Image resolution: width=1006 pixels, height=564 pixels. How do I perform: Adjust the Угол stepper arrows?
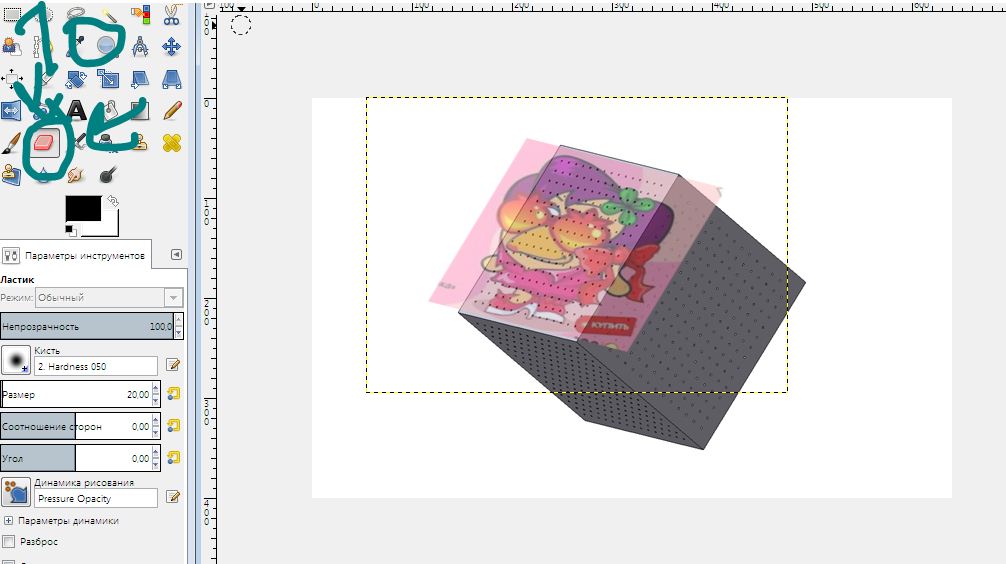(155, 458)
